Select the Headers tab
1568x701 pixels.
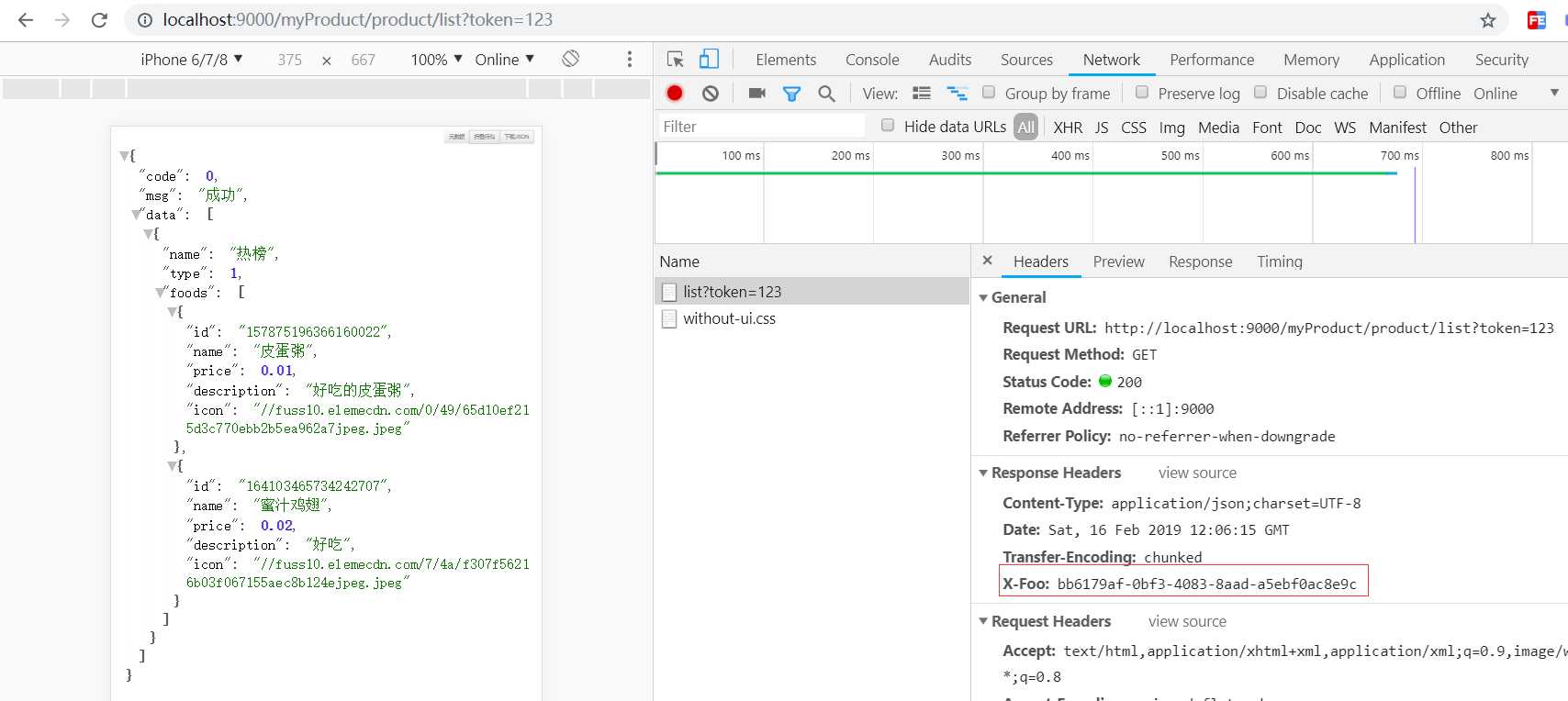(x=1040, y=261)
